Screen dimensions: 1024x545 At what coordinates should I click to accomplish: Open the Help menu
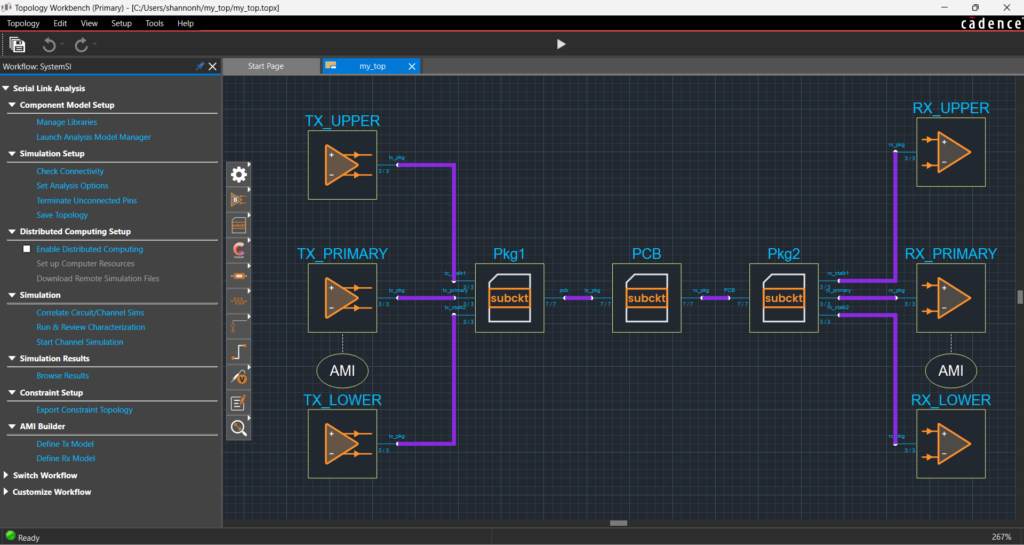(185, 23)
